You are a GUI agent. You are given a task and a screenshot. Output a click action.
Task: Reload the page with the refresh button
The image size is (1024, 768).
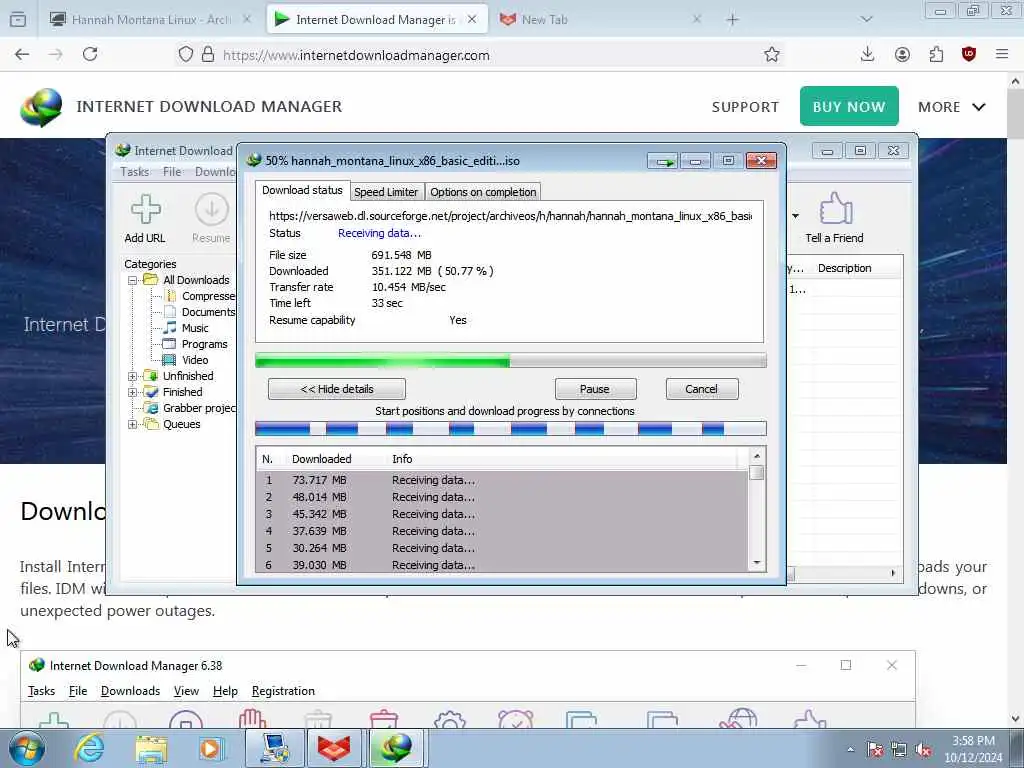pyautogui.click(x=90, y=55)
